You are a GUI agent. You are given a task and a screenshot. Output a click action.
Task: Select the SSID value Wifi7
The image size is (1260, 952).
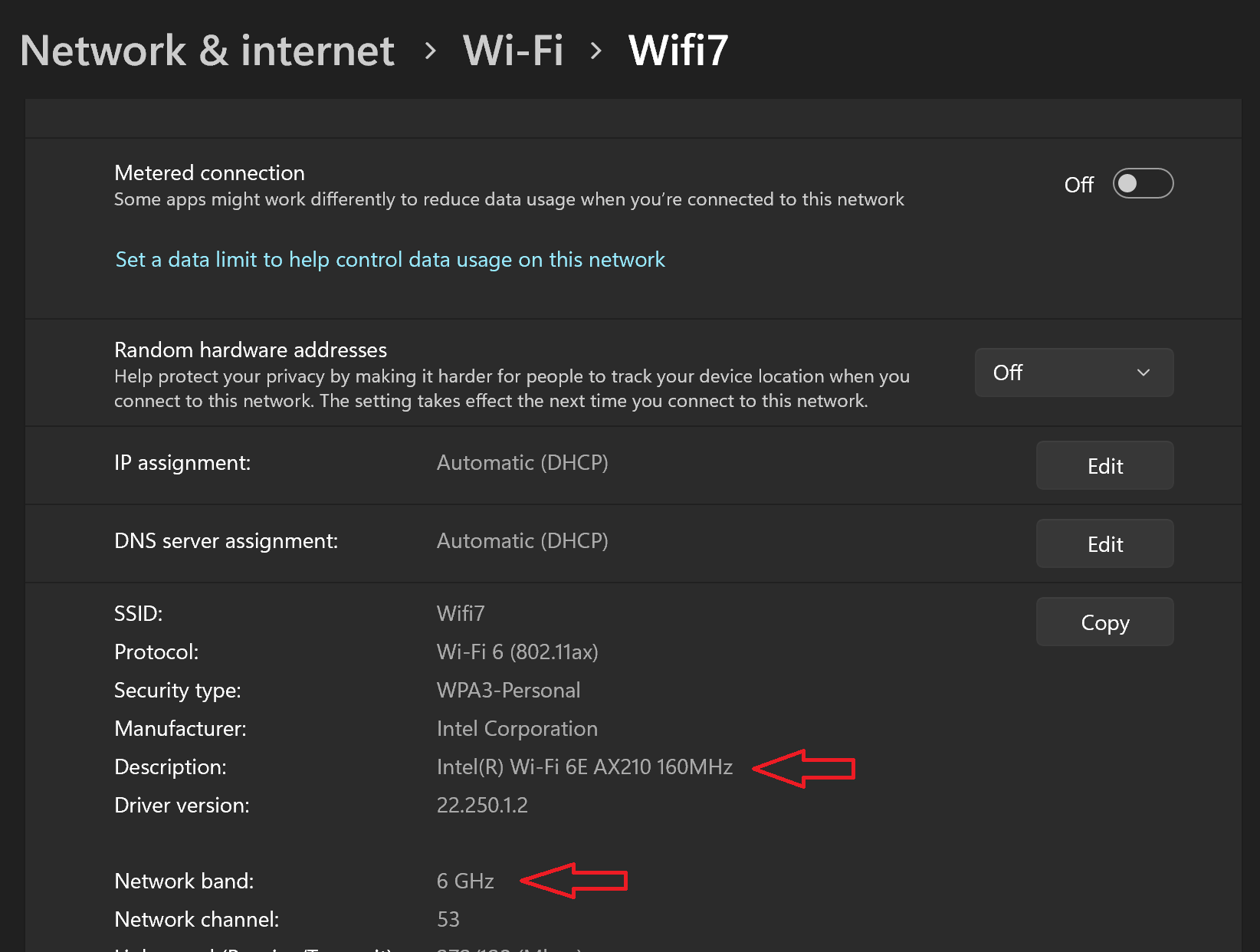tap(461, 613)
